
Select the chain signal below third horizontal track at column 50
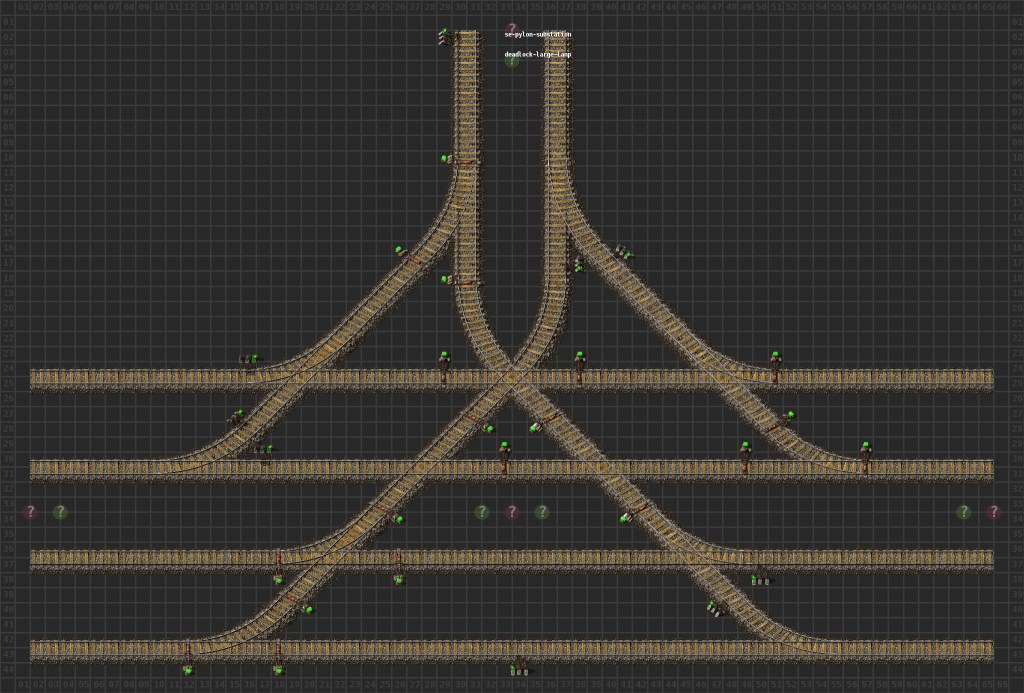(x=760, y=579)
